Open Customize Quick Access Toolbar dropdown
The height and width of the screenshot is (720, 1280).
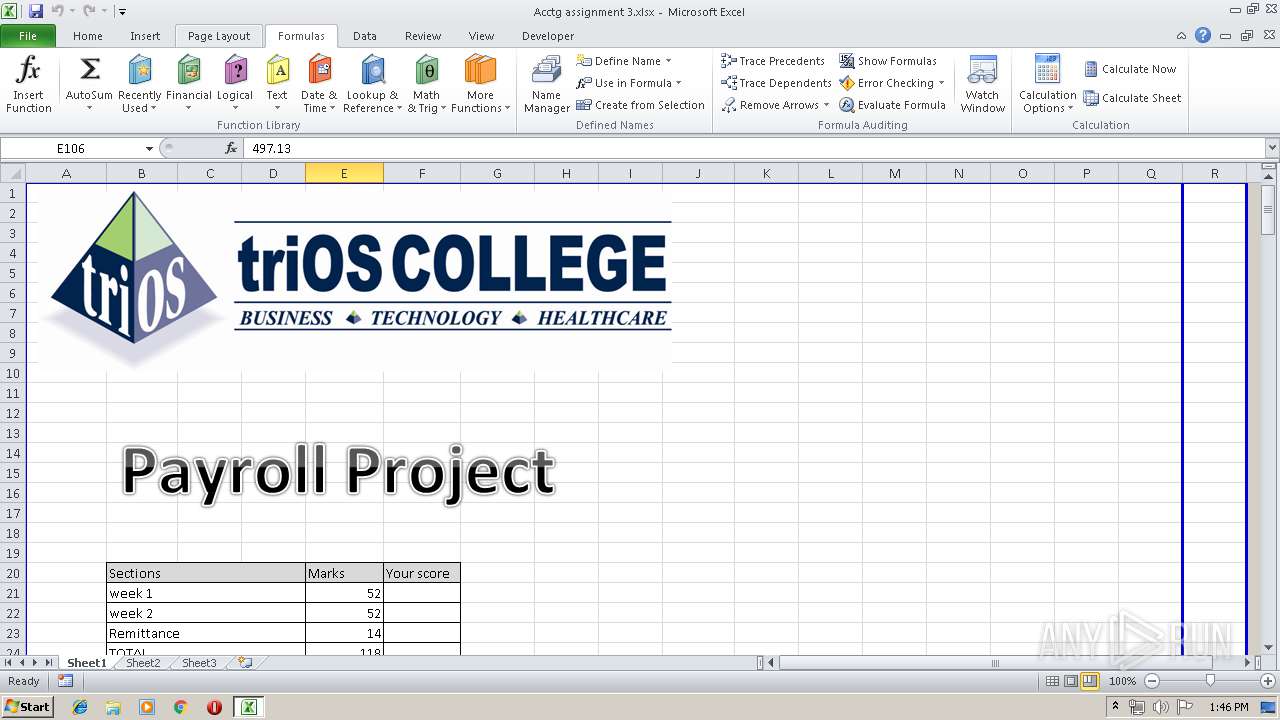(x=122, y=12)
